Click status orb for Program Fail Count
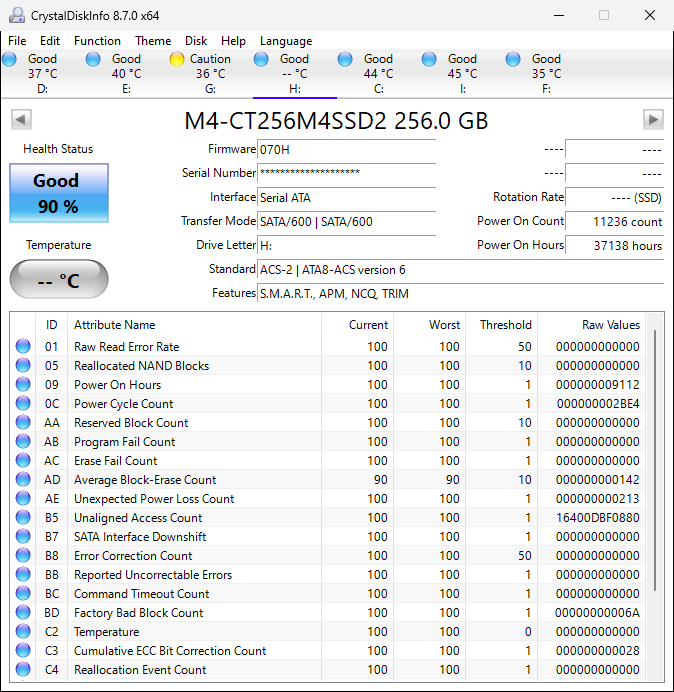This screenshot has width=674, height=692. [x=23, y=441]
